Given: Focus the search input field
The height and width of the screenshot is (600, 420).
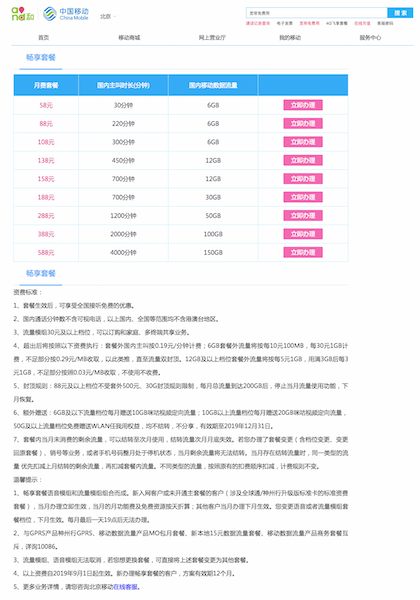Looking at the screenshot, I should point(316,13).
